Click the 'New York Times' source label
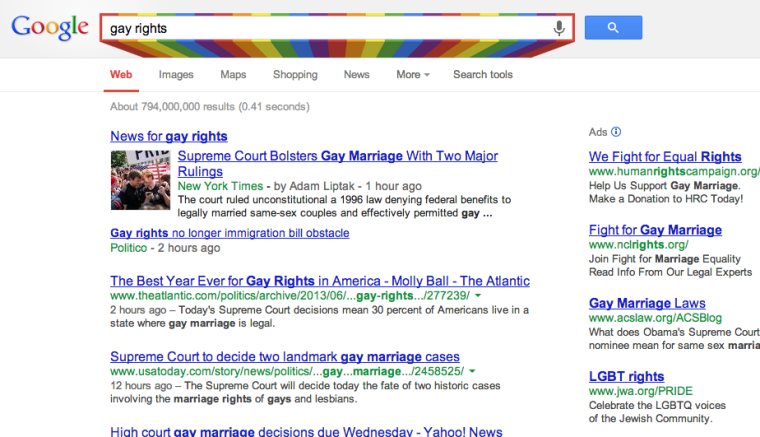Image resolution: width=760 pixels, height=437 pixels. pyautogui.click(x=220, y=186)
